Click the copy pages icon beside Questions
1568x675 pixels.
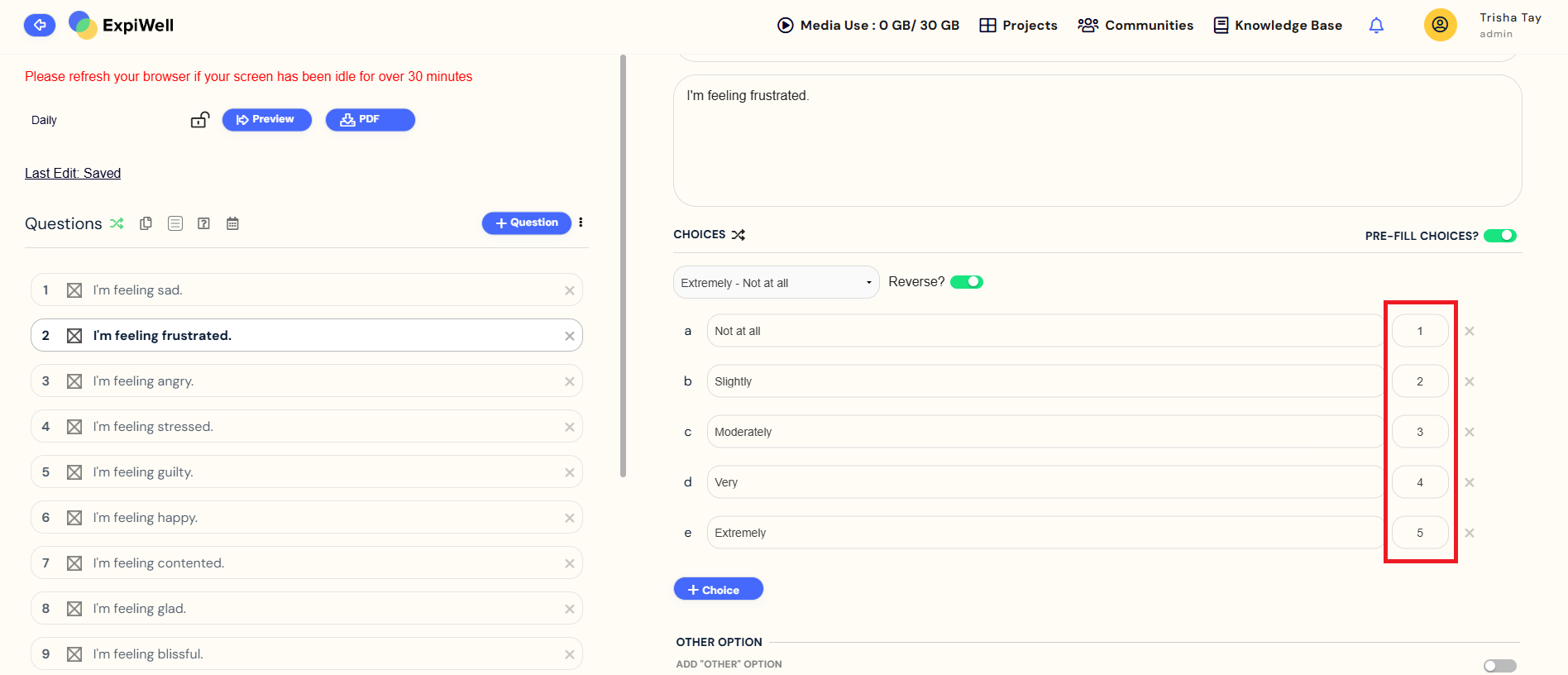tap(146, 223)
